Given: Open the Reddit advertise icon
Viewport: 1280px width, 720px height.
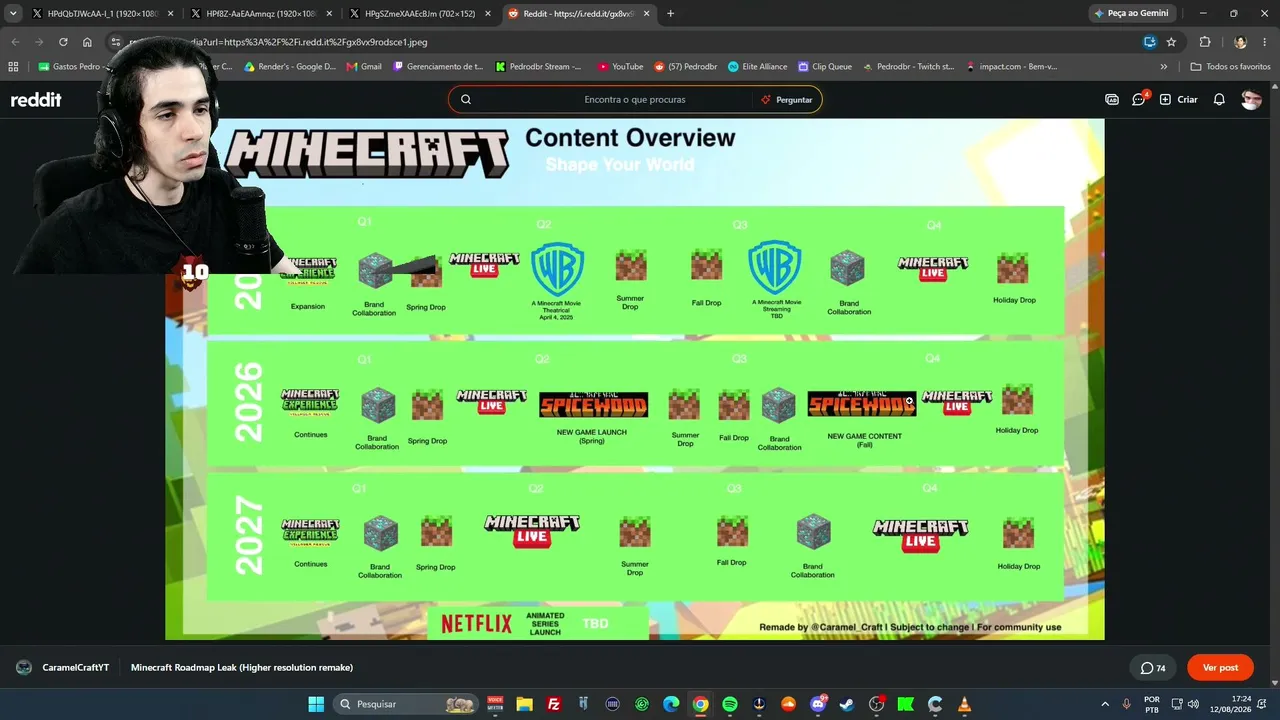Looking at the screenshot, I should point(1112,100).
